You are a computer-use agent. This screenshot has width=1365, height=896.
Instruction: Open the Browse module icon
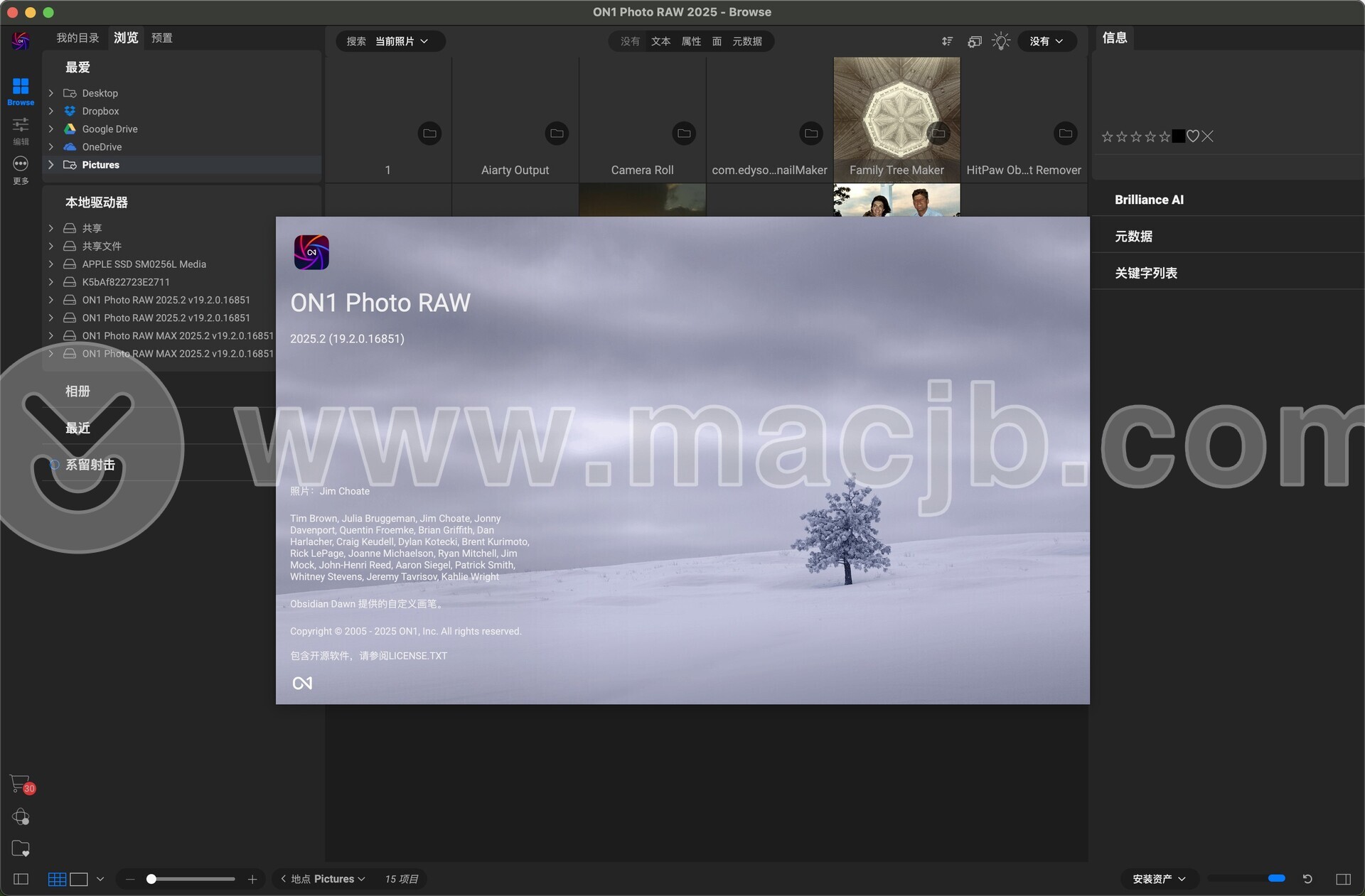(21, 92)
